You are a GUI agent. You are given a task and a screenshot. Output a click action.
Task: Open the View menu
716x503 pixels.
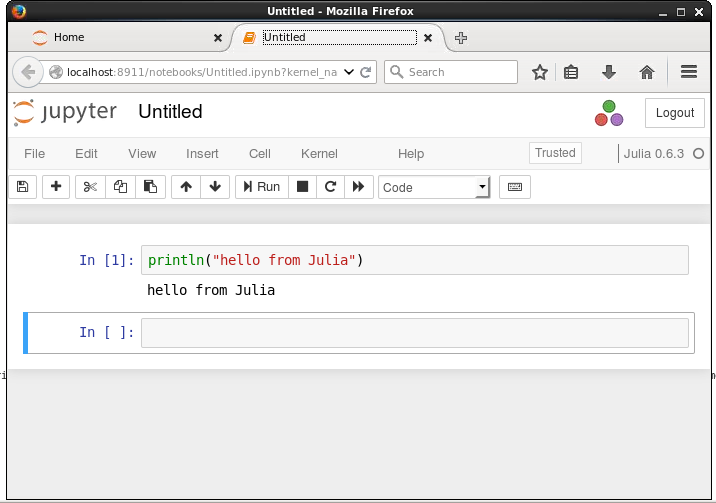(x=142, y=154)
